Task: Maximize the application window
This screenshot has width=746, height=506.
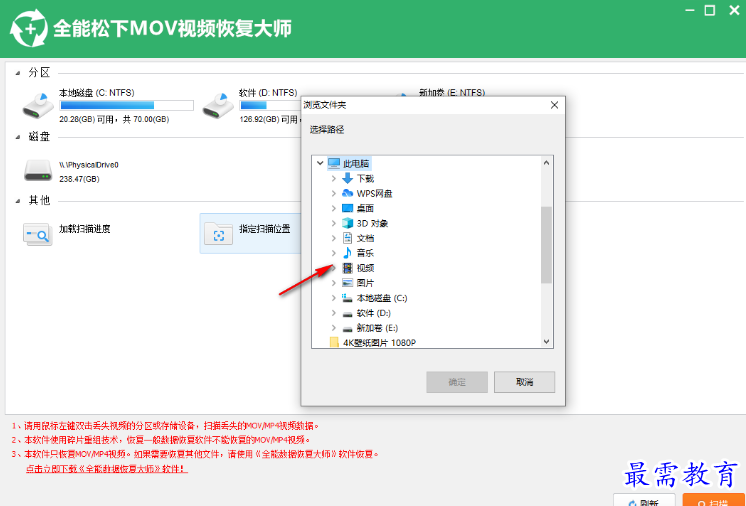Action: 710,10
